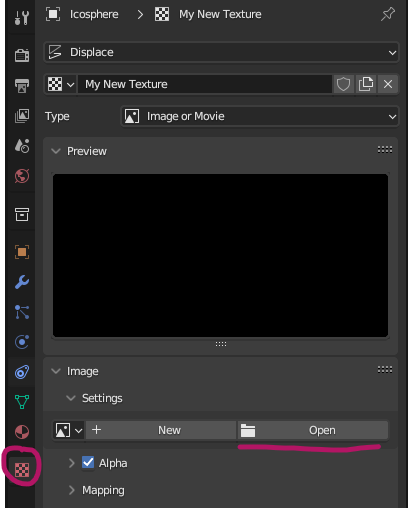The width and height of the screenshot is (408, 508).
Task: Open the Physics properties tab
Action: click(x=22, y=342)
